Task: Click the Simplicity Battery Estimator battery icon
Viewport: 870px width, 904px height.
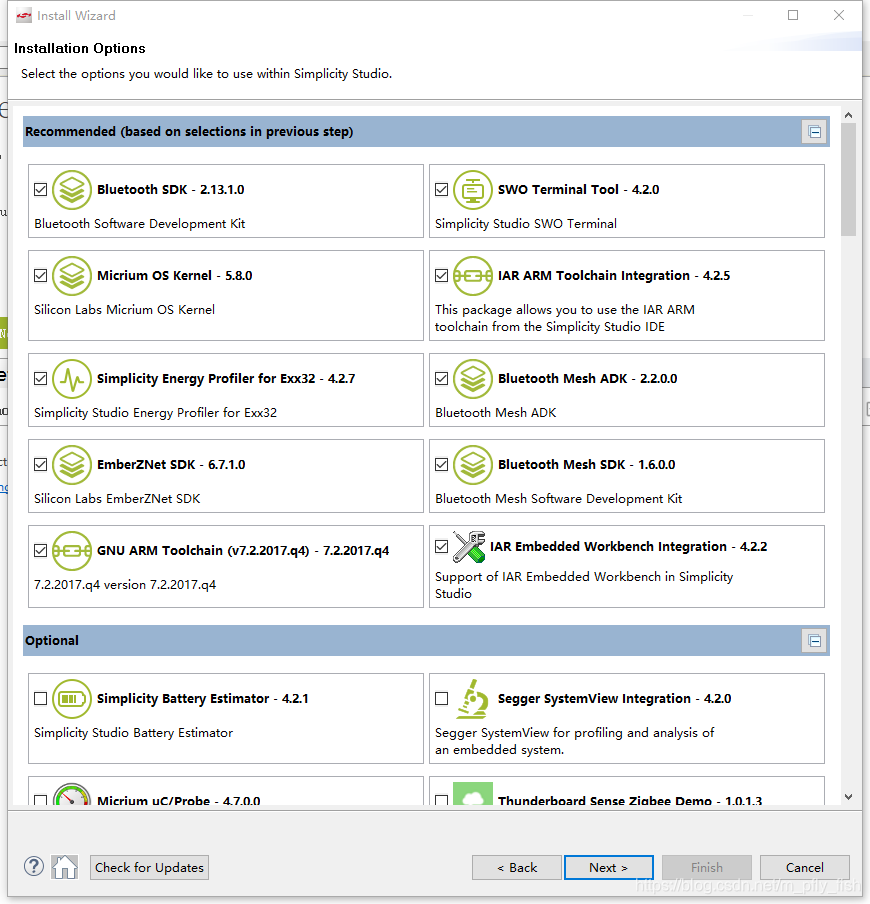Action: (72, 699)
